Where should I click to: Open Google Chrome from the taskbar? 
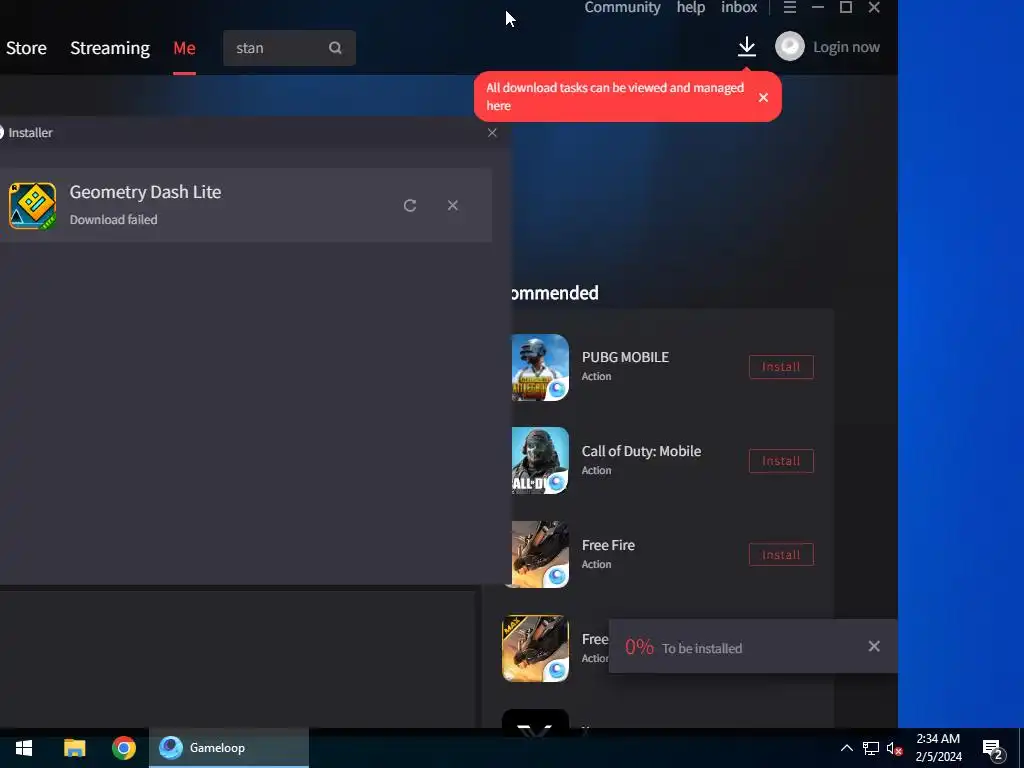[x=123, y=748]
